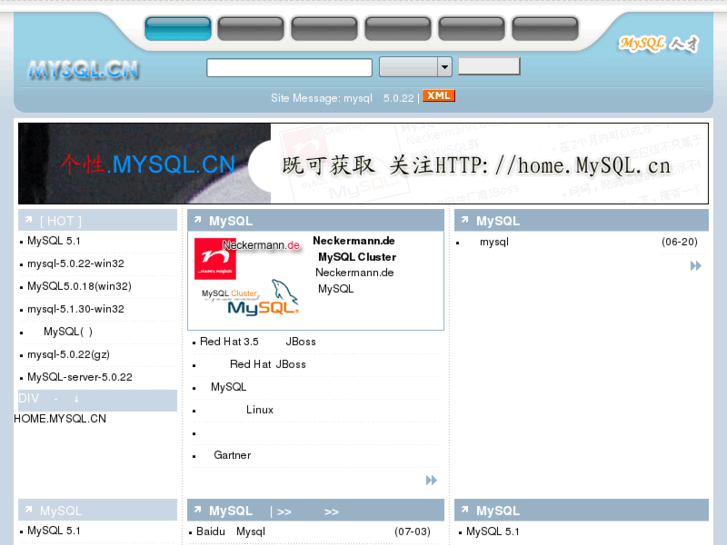
Task: Click the MYSQL.CN site logo
Action: [83, 70]
